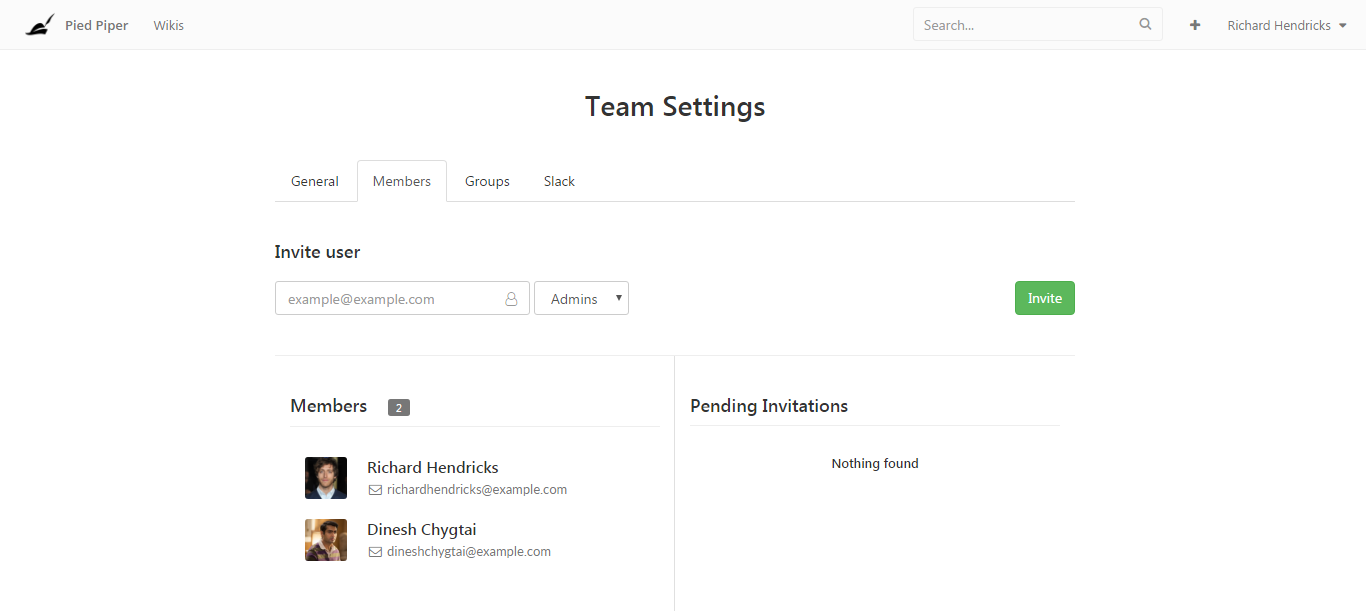Screen dimensions: 1366x613
Task: Click Richard Hendricks' avatar photo
Action: click(x=326, y=478)
